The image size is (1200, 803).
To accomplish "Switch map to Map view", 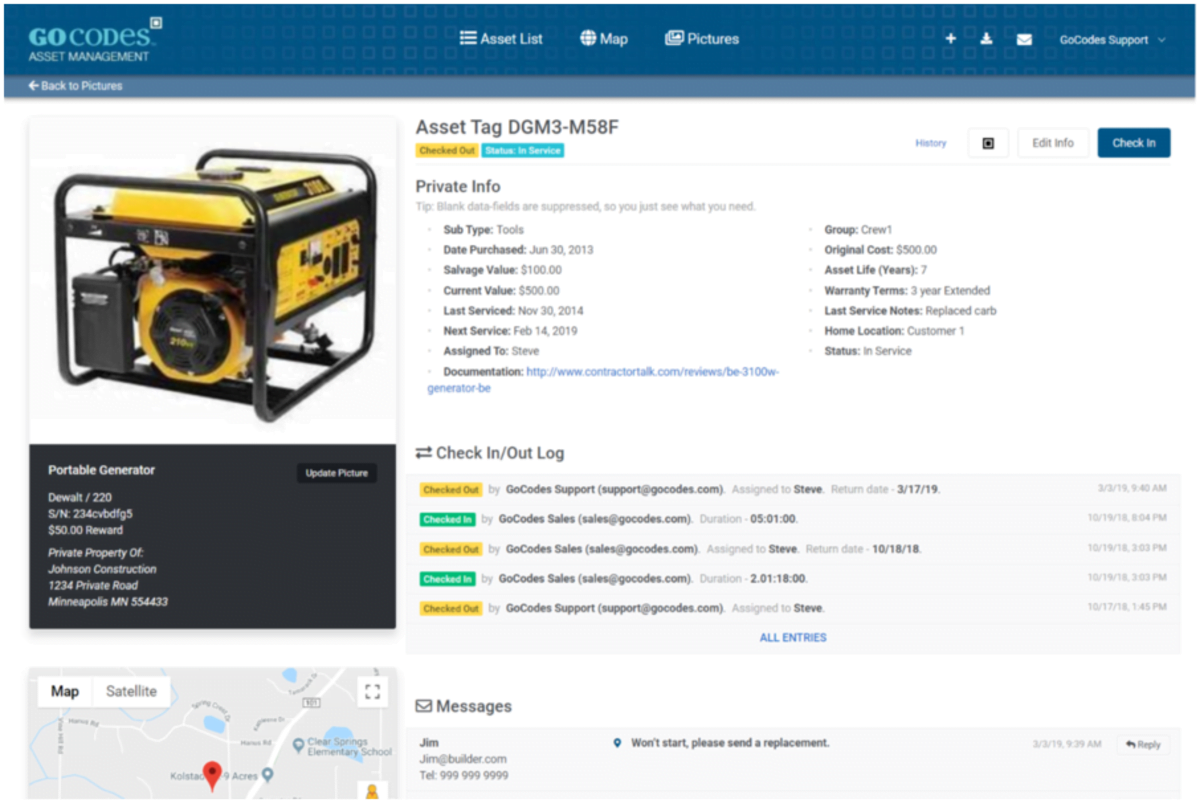I will coord(65,691).
